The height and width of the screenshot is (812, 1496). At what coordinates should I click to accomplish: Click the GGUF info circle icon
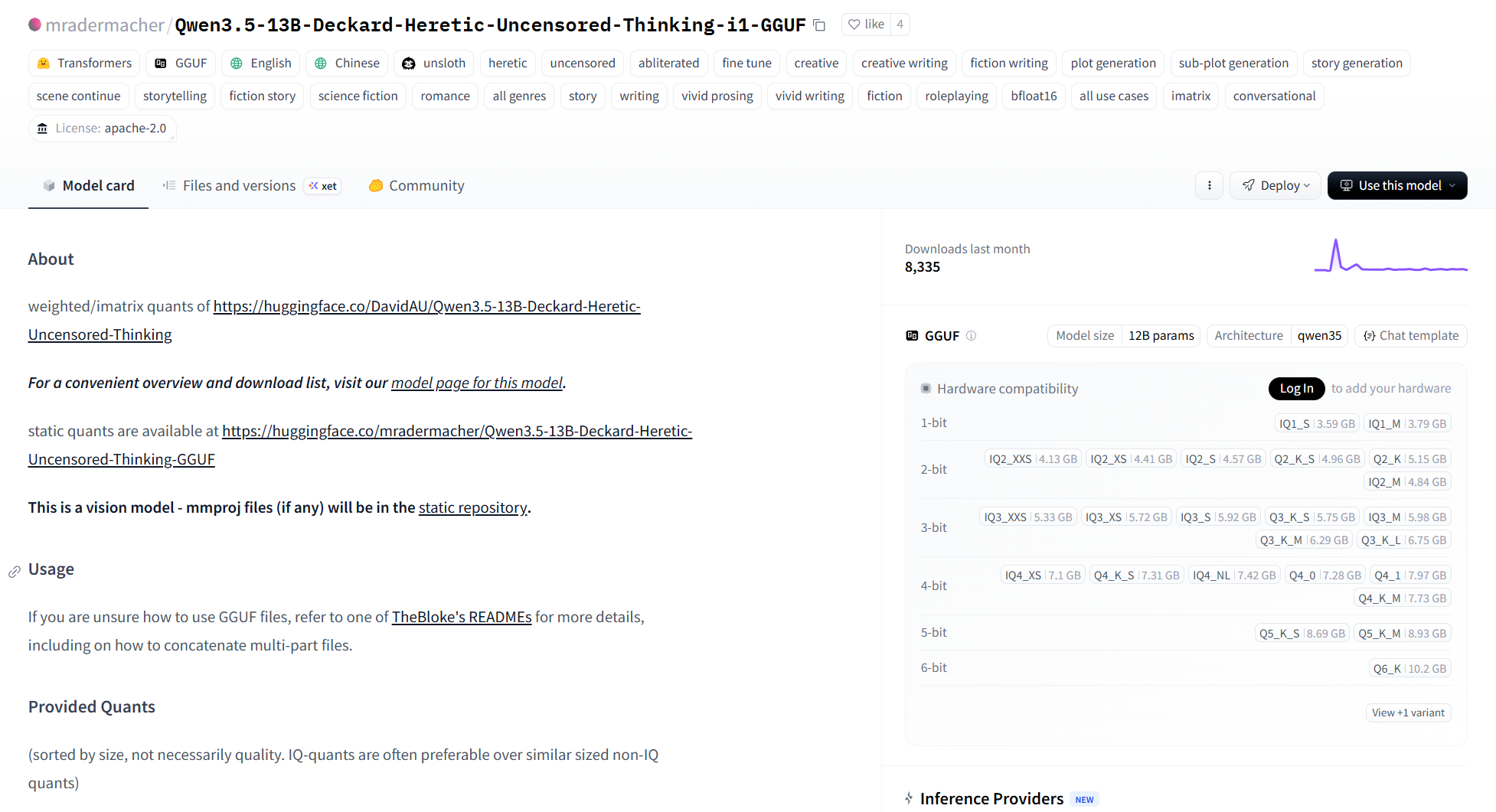971,335
